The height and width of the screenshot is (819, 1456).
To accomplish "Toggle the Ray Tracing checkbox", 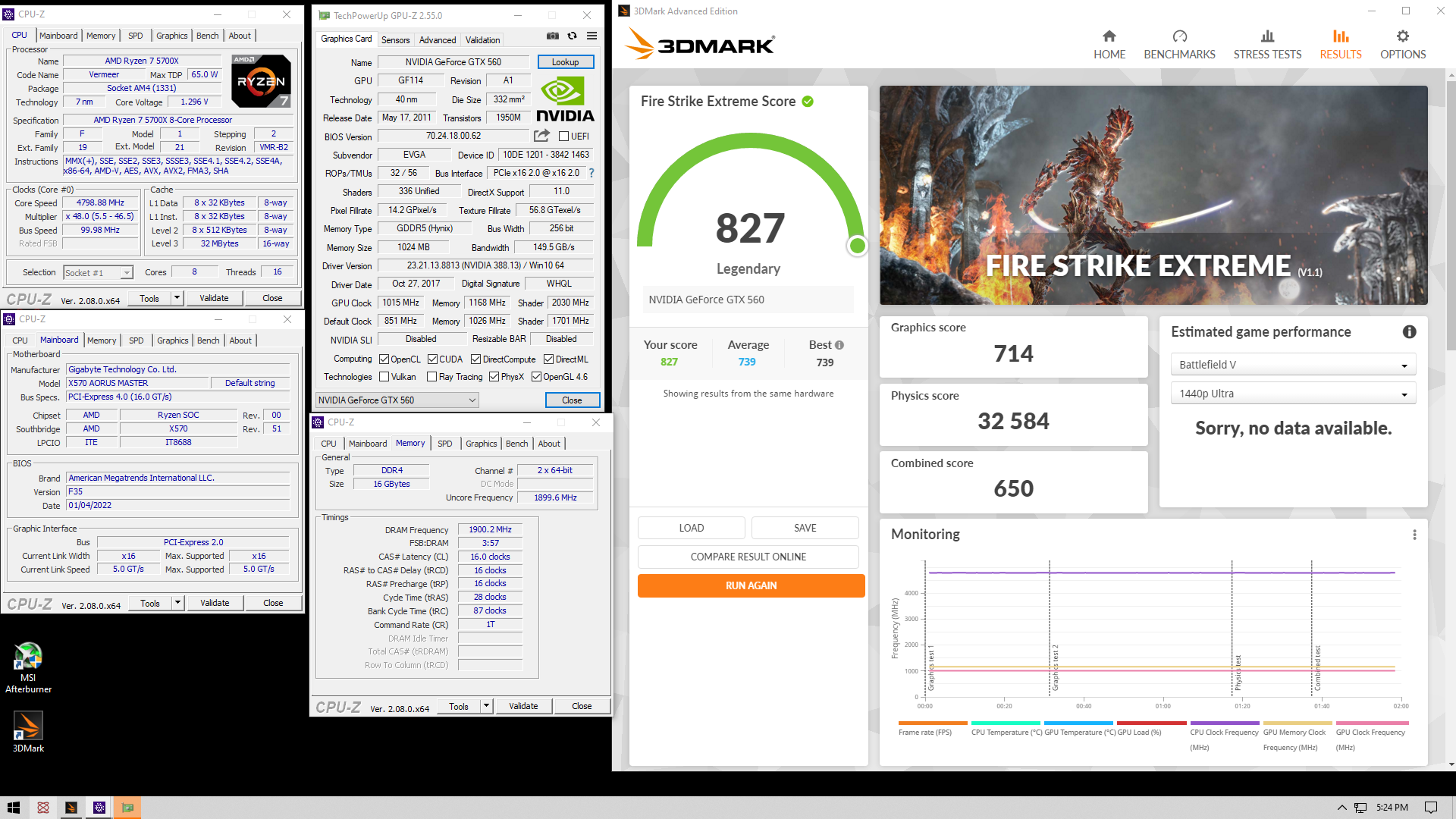I will tap(431, 377).
